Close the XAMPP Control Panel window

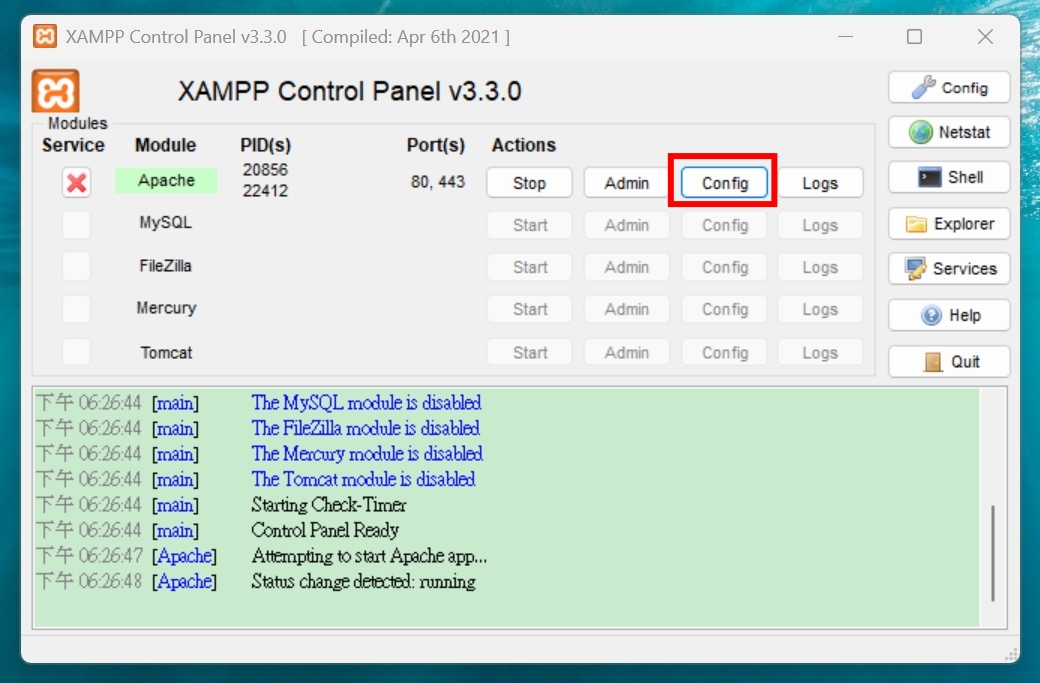986,36
